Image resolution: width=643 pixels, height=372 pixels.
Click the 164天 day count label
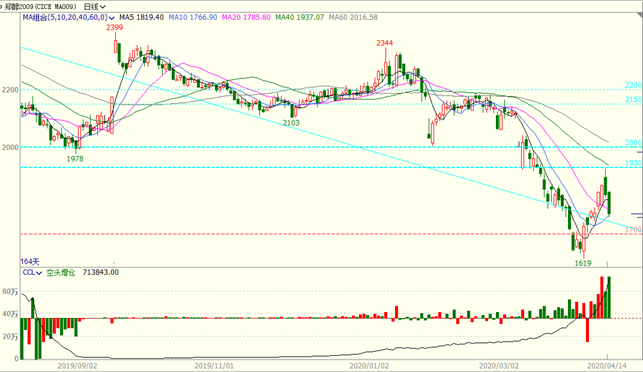point(30,261)
